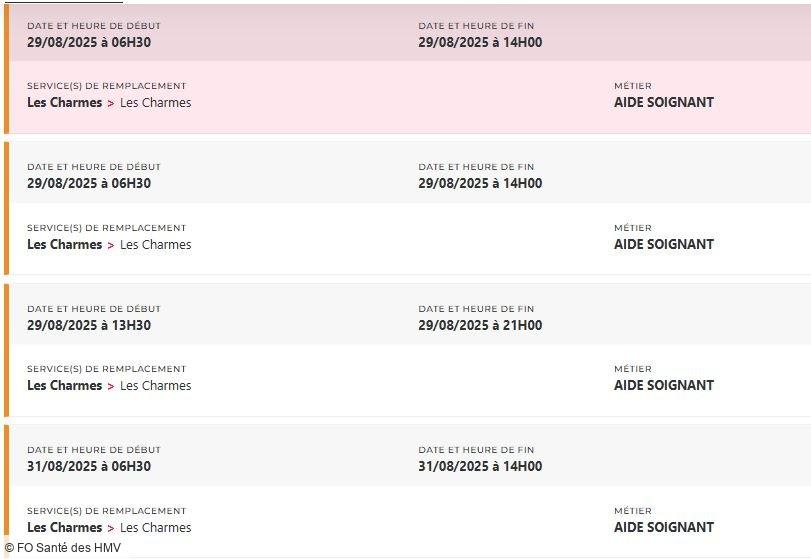
Task: Select the start date 31/08/2025 à 06H30
Action: click(89, 466)
